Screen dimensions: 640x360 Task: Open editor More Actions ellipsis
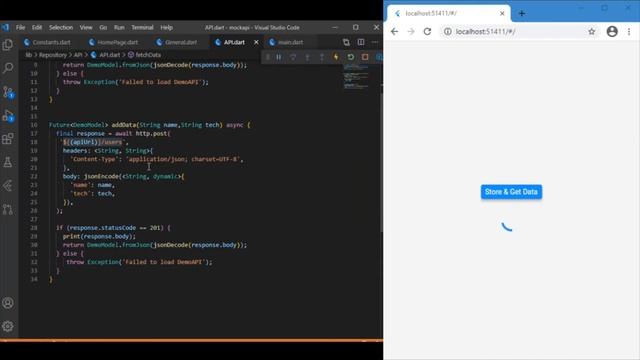tap(375, 42)
